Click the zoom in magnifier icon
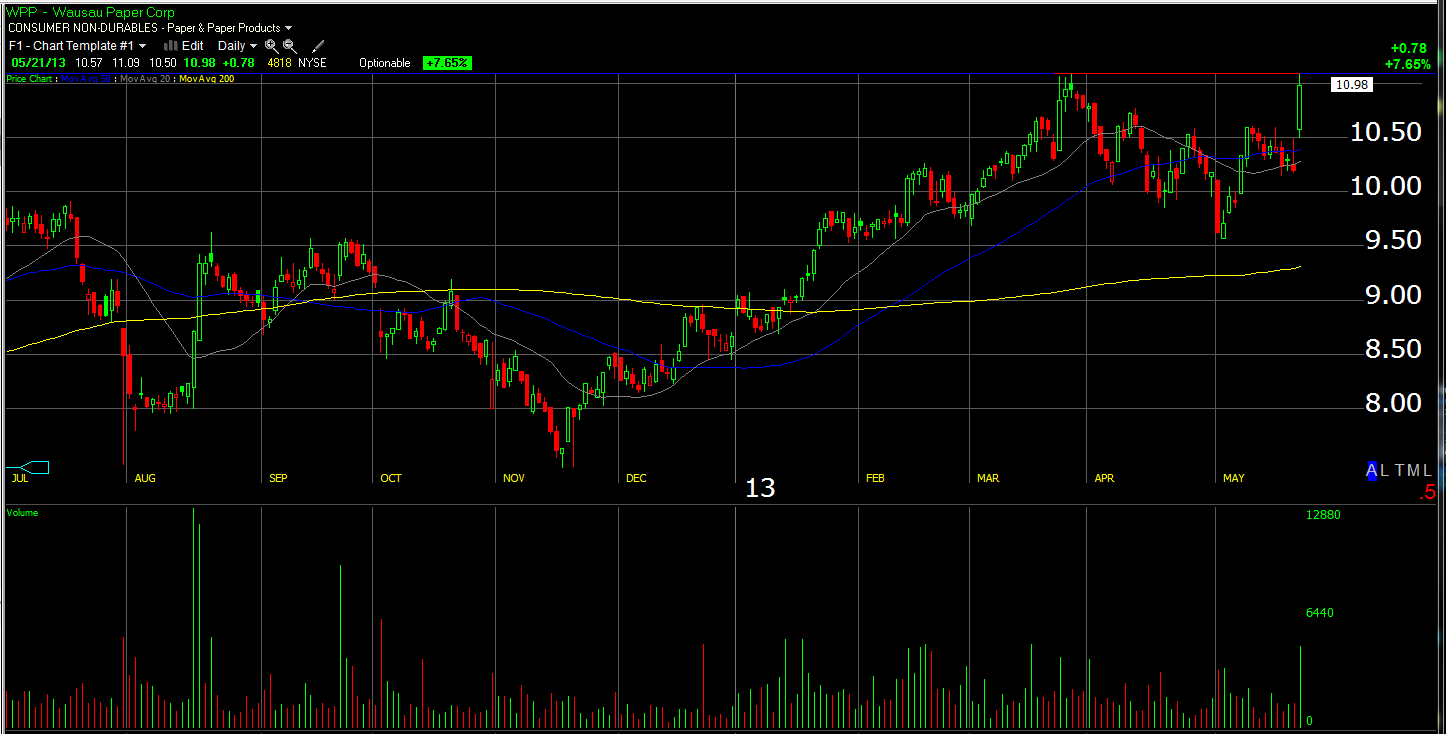Screen dimensions: 1446x734 coord(272,46)
